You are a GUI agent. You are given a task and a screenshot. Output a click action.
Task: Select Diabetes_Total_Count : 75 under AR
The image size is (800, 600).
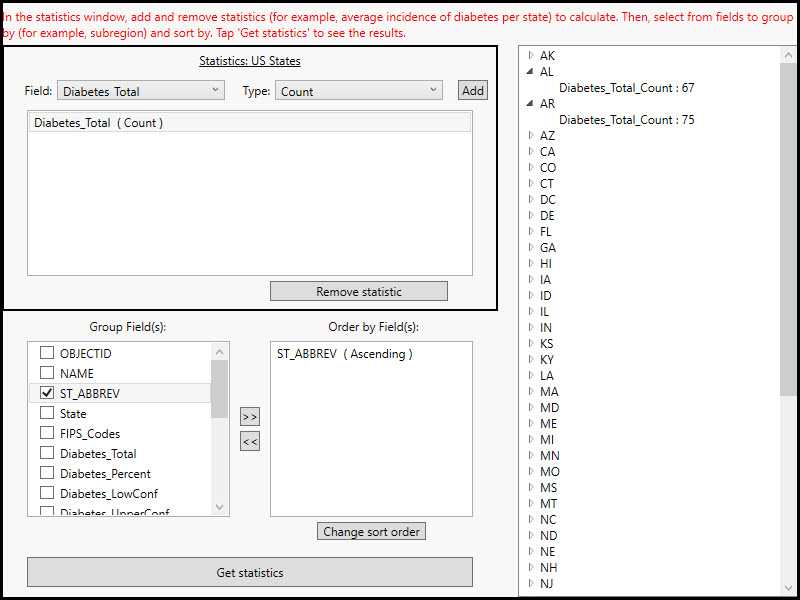point(627,119)
